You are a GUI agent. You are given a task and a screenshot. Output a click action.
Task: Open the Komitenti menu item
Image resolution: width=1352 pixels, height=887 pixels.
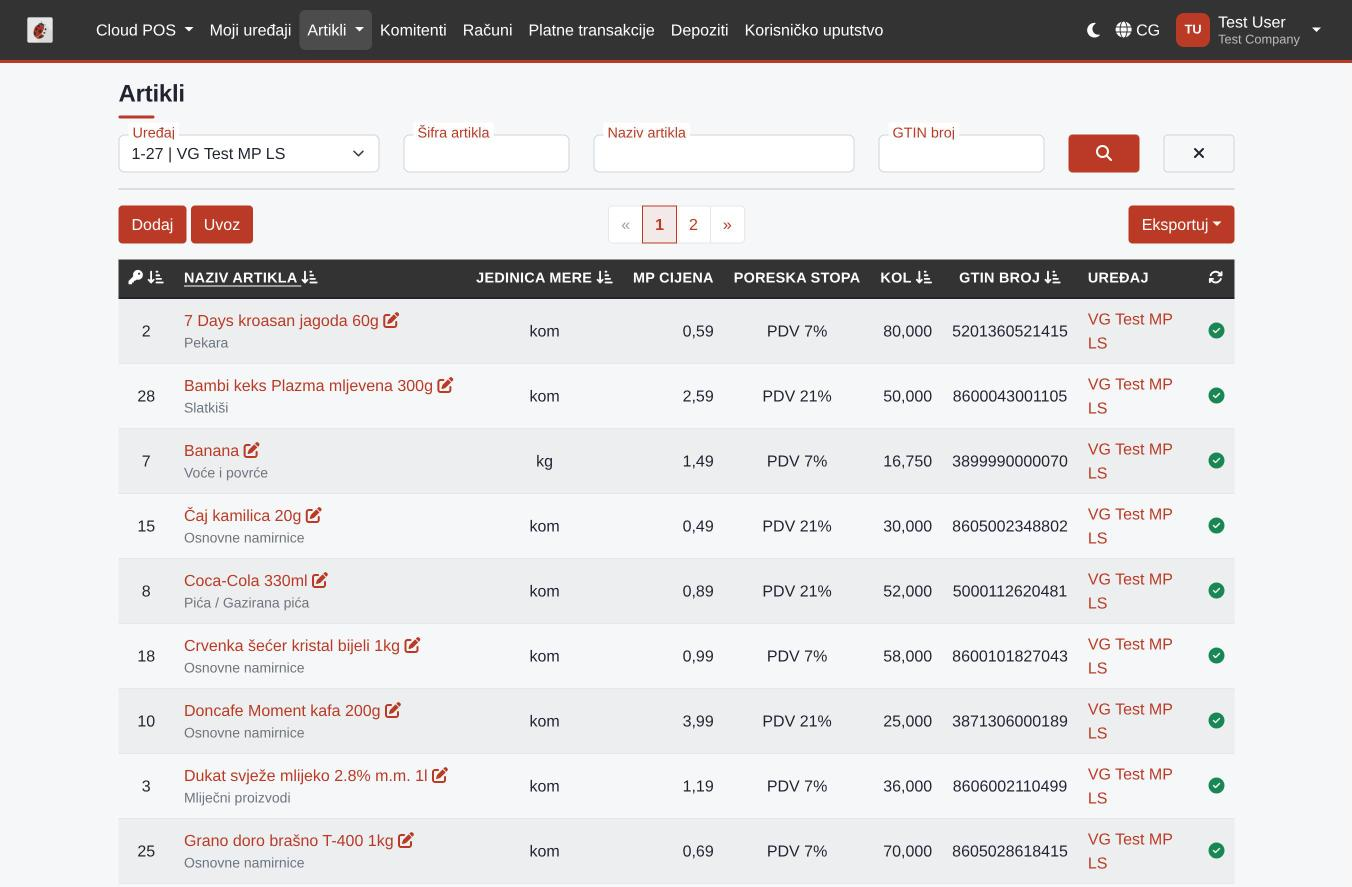click(413, 30)
